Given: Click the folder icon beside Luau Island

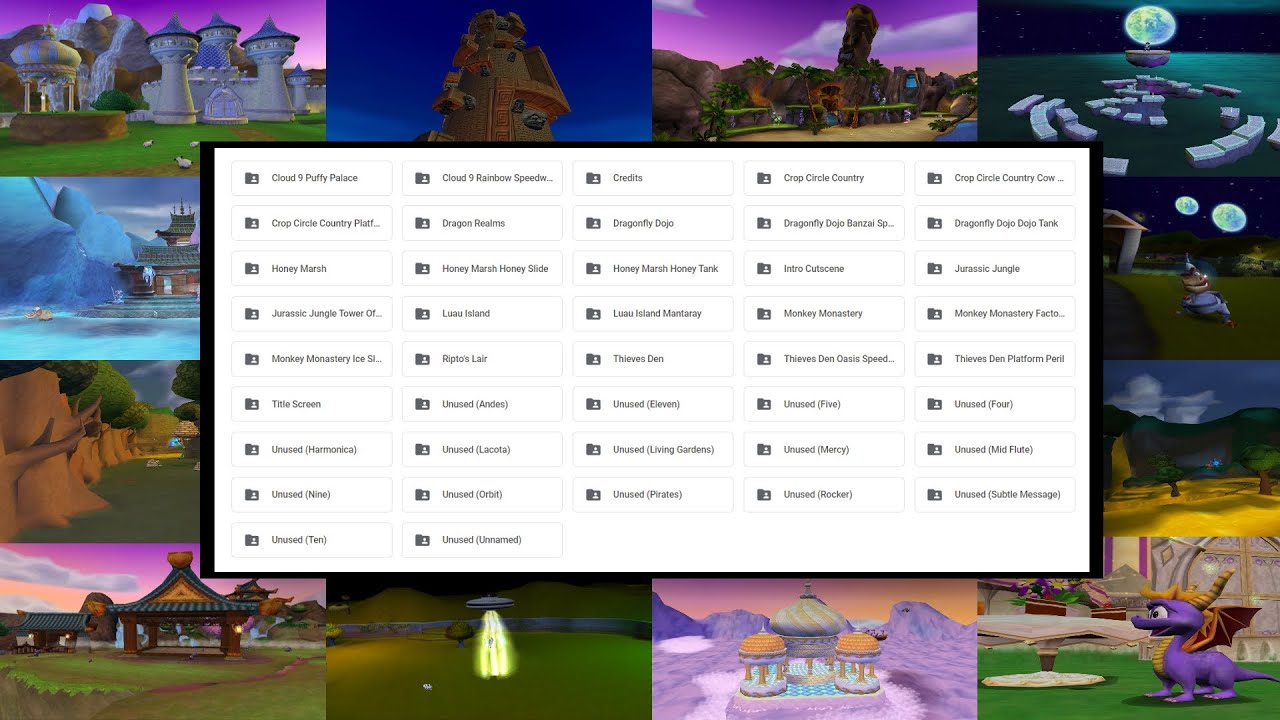Looking at the screenshot, I should pyautogui.click(x=422, y=314).
